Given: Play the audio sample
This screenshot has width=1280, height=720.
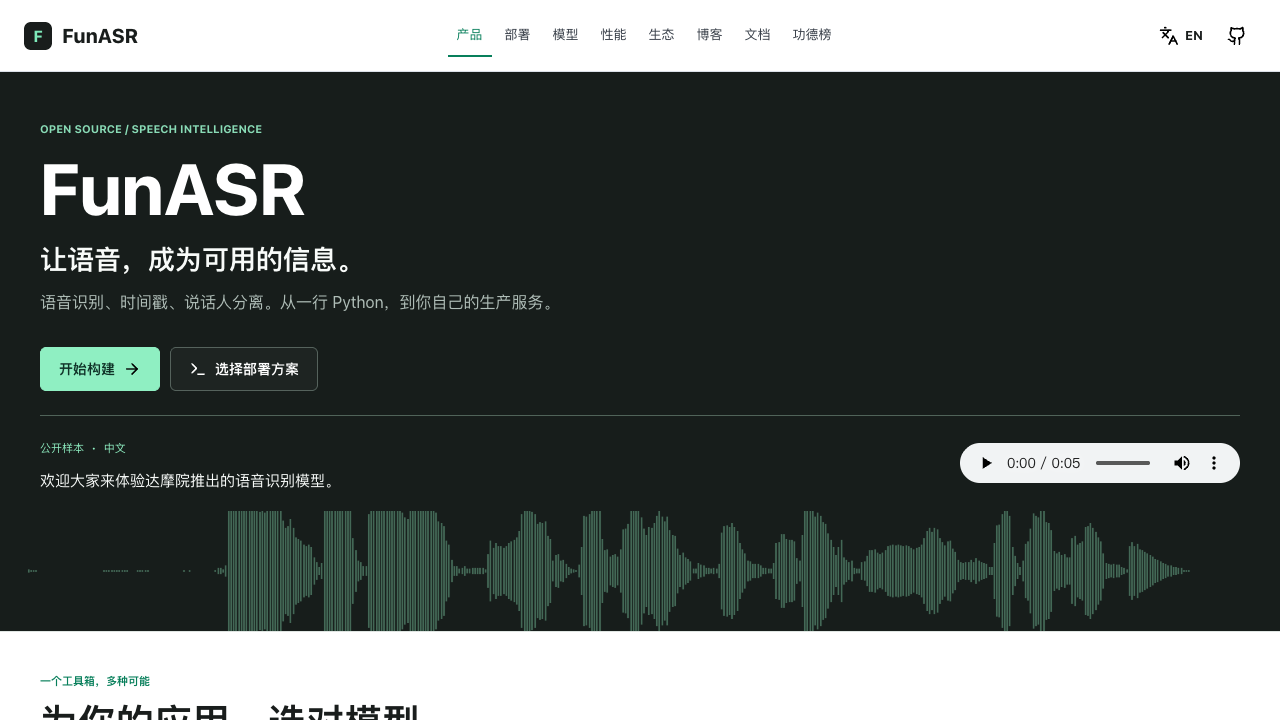Looking at the screenshot, I should [986, 463].
